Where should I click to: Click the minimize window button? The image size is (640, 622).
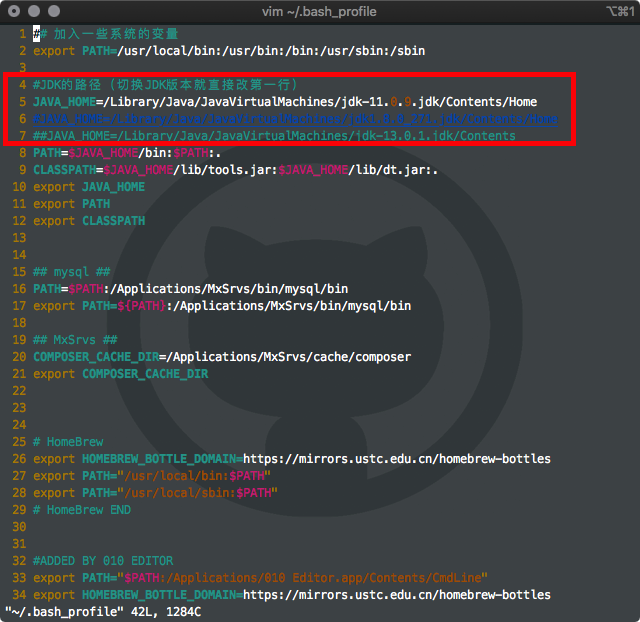(34, 11)
